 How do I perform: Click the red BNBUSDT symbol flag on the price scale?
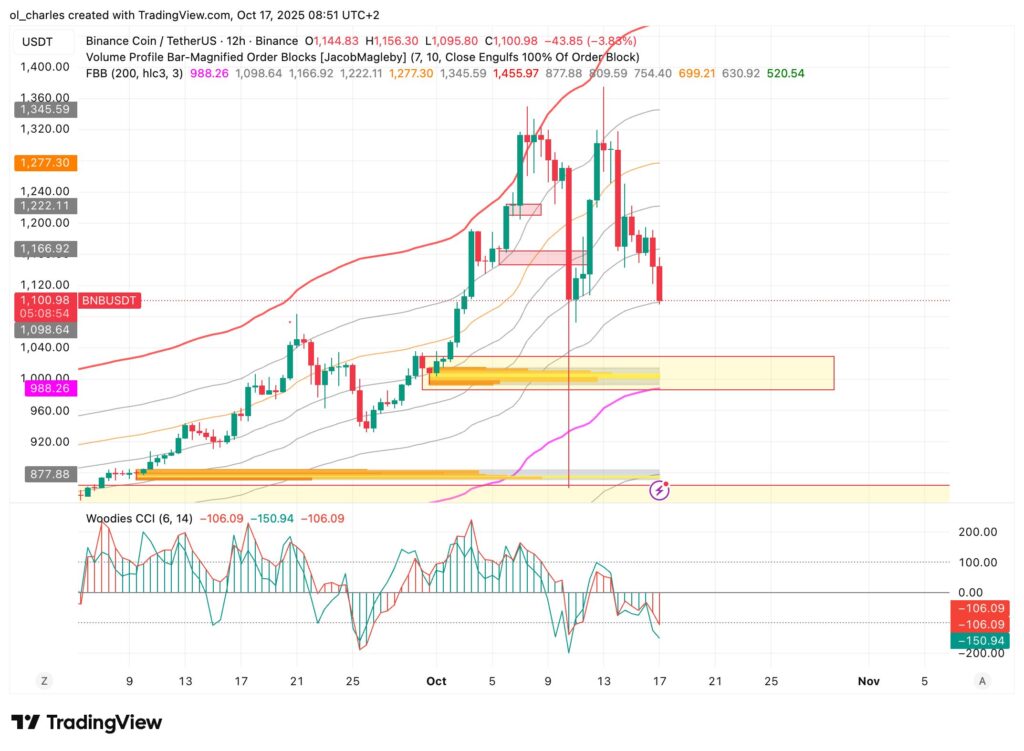(x=108, y=299)
